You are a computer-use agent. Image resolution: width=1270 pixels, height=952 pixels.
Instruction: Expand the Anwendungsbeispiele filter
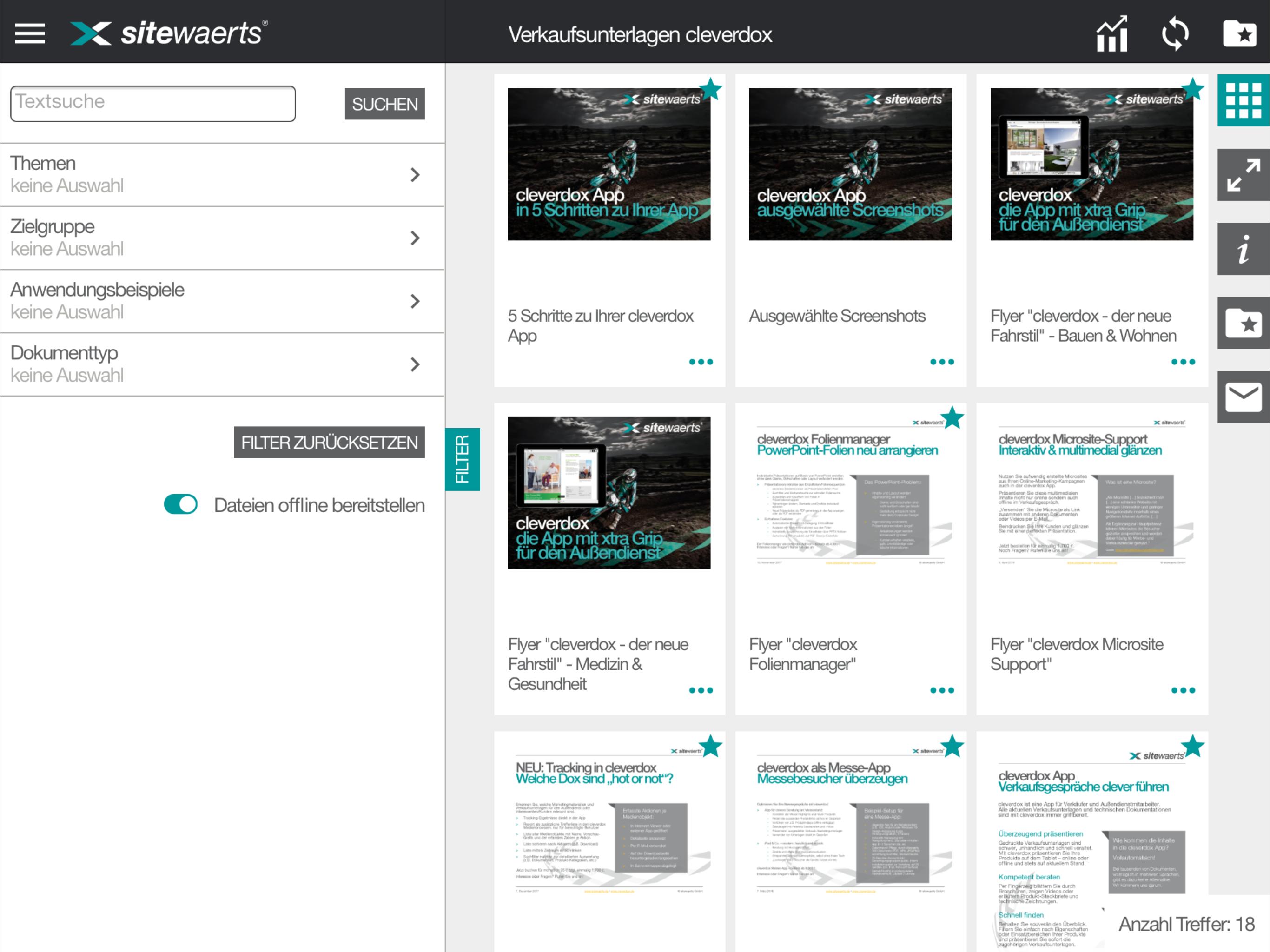(x=222, y=301)
